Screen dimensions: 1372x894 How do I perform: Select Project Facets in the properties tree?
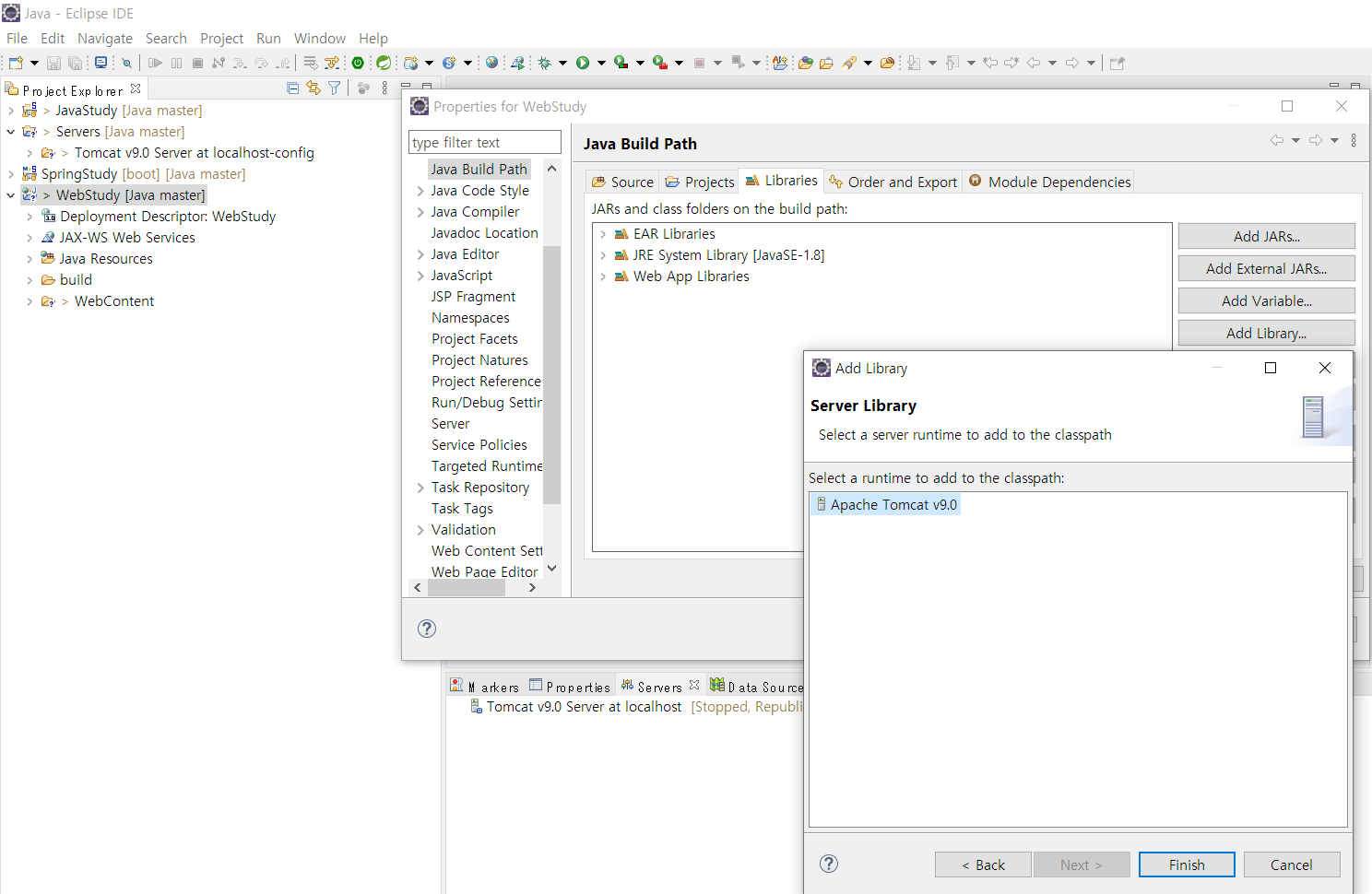click(x=475, y=339)
